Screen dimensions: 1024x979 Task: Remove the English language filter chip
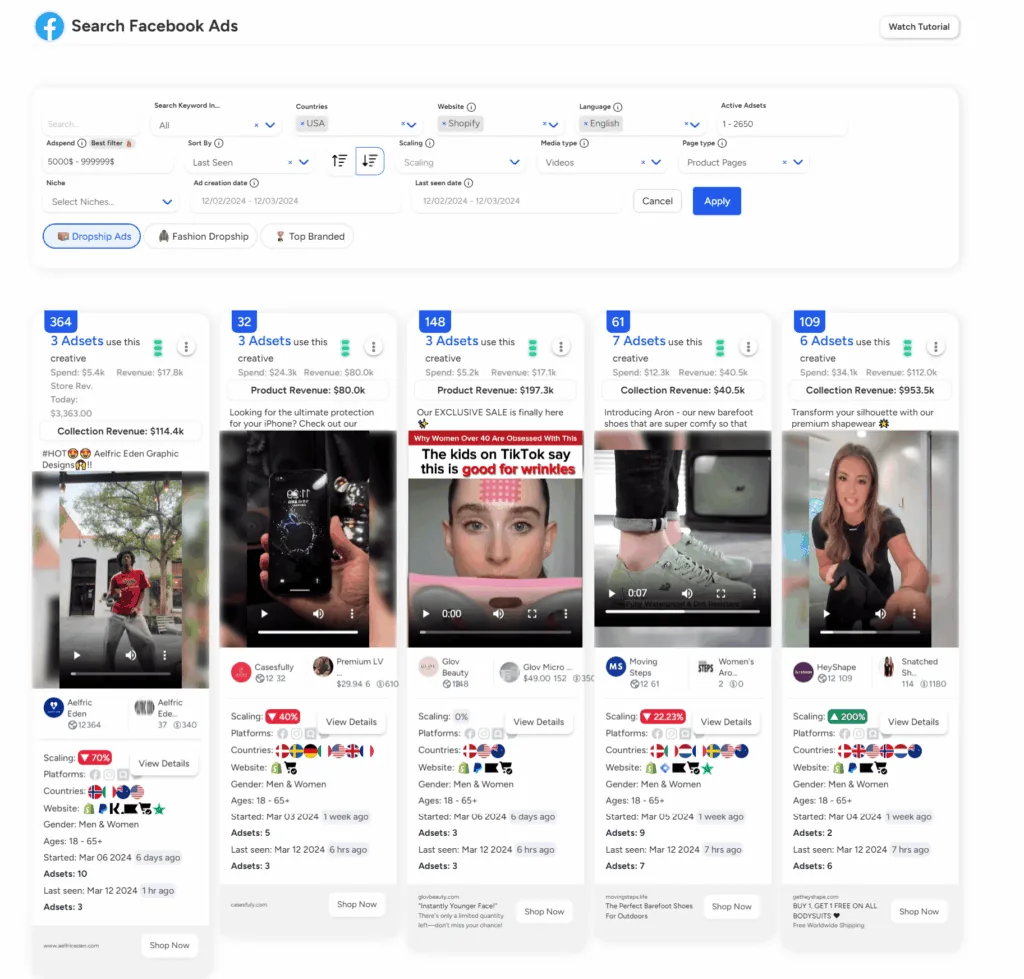click(586, 124)
